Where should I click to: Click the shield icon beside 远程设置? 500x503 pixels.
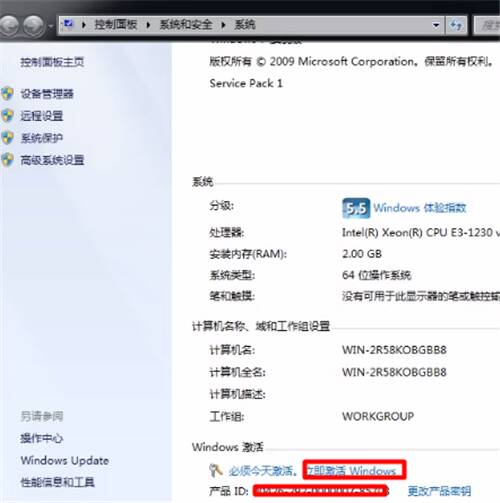click(7, 116)
